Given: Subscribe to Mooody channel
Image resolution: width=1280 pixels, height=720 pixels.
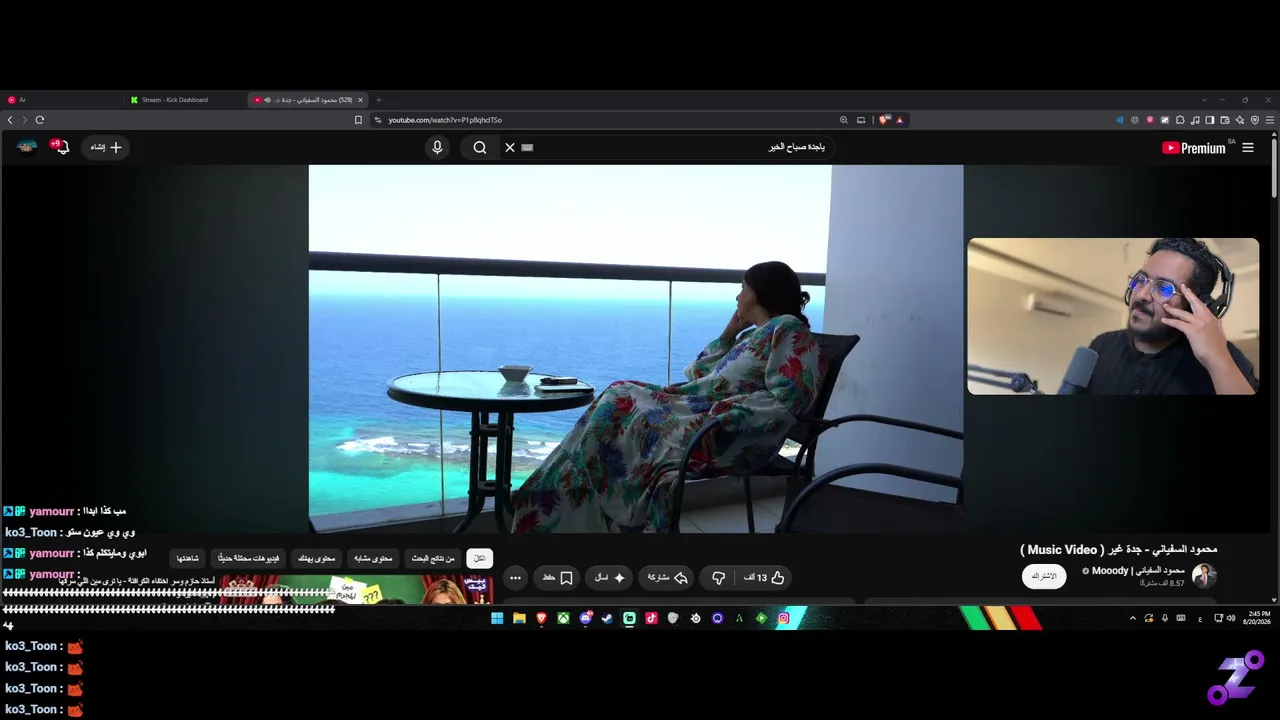Looking at the screenshot, I should 1044,577.
